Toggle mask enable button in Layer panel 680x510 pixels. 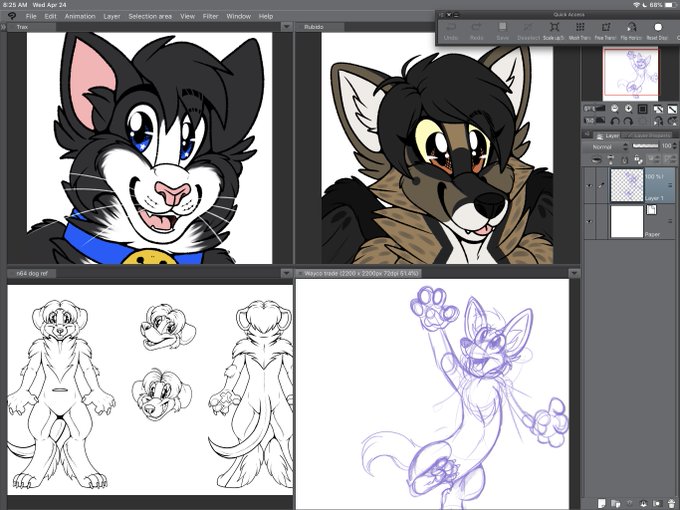point(654,159)
